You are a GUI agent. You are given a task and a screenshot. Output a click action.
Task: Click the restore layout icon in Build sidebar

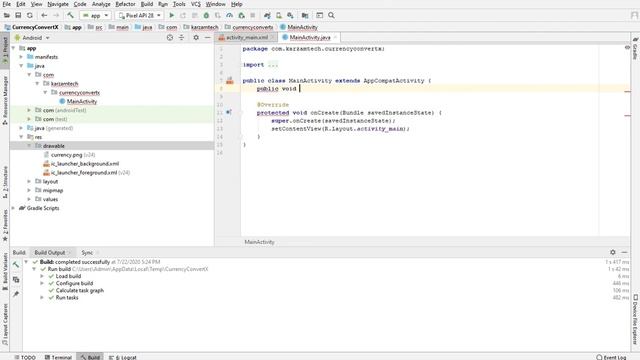16,280
